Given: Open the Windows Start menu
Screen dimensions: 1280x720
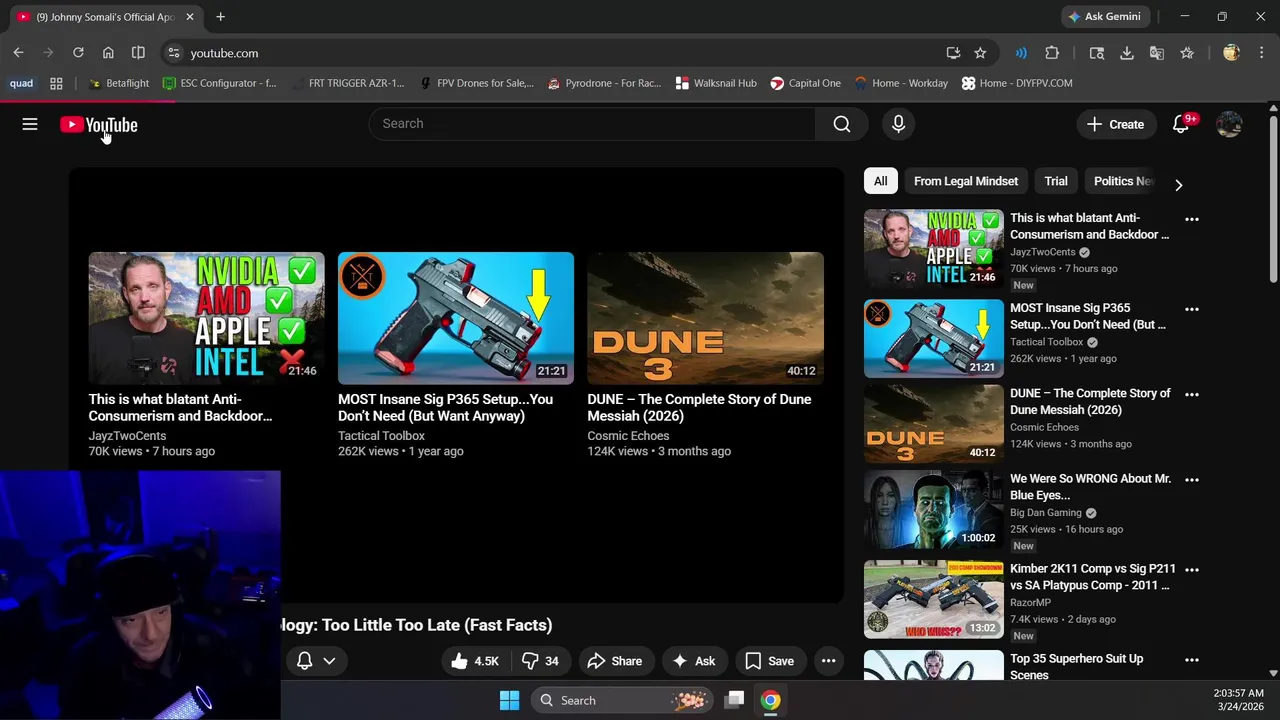Looking at the screenshot, I should click(509, 700).
